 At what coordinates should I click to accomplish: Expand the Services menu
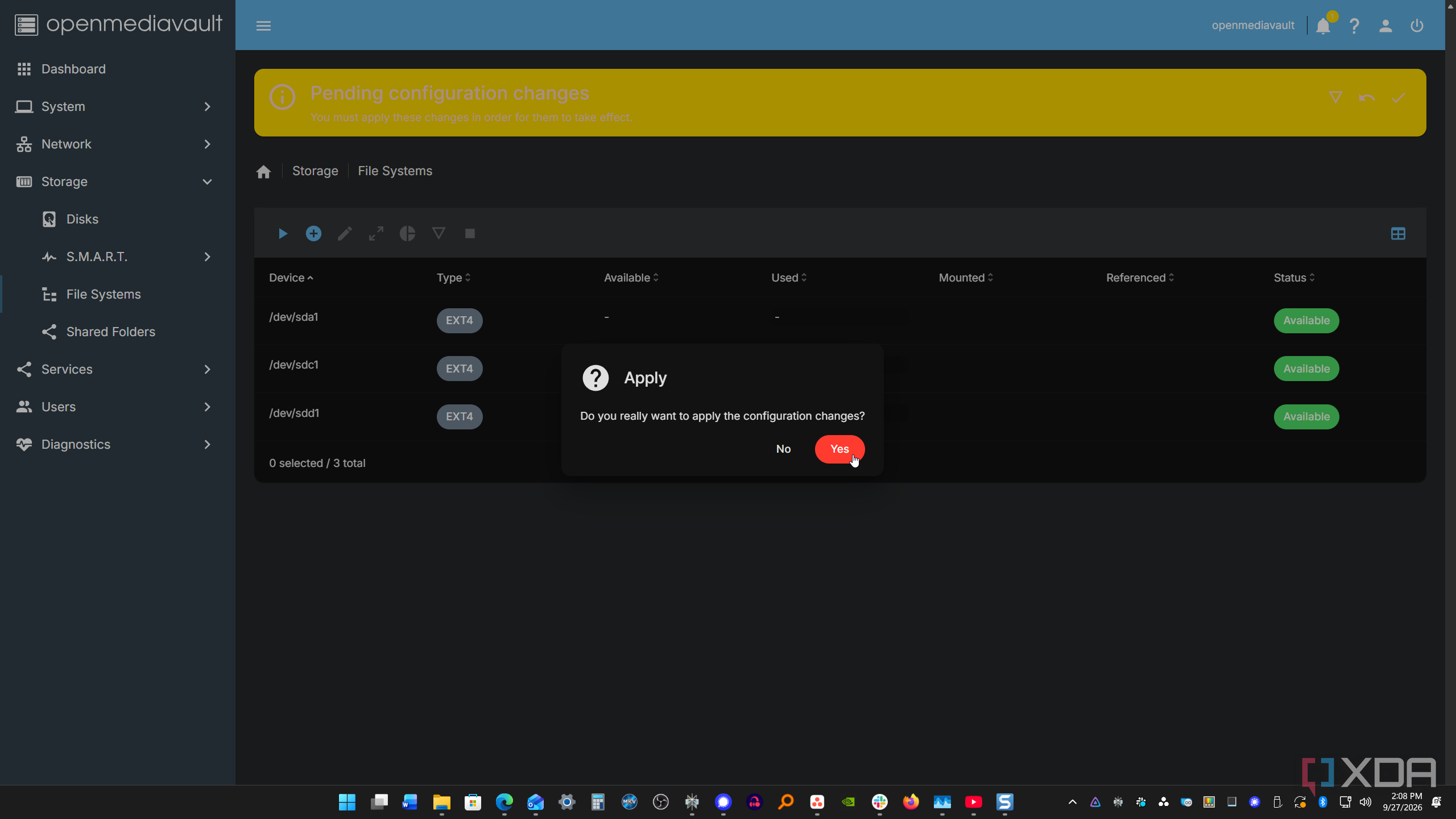point(118,369)
